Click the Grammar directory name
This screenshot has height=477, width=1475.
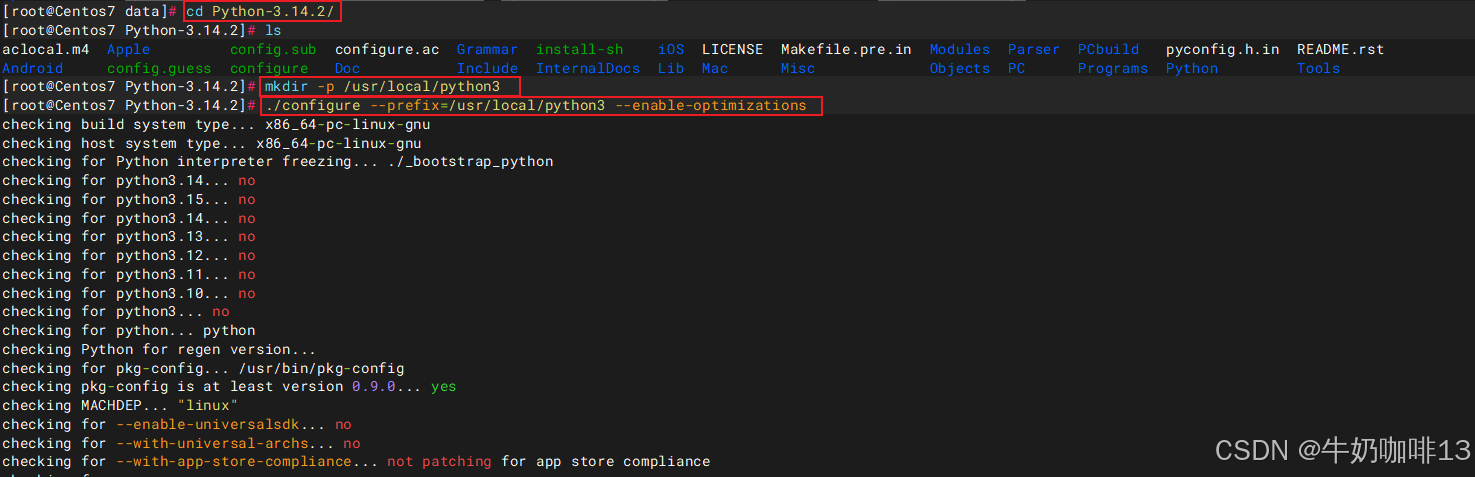coord(487,49)
